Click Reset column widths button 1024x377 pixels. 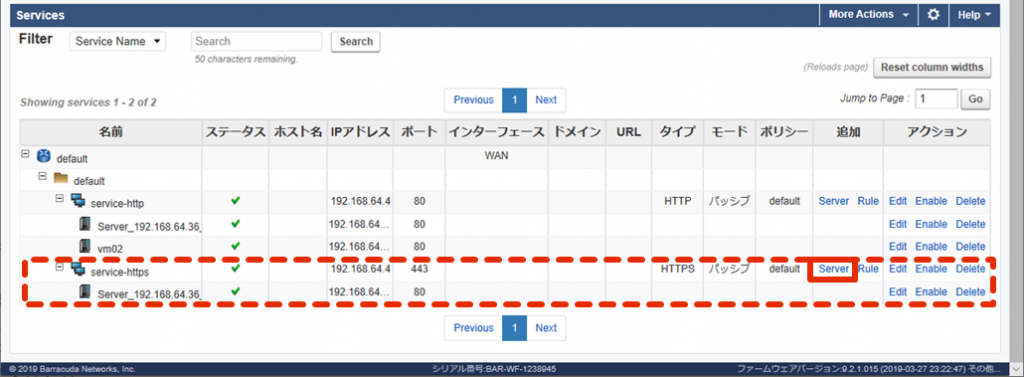tap(932, 67)
